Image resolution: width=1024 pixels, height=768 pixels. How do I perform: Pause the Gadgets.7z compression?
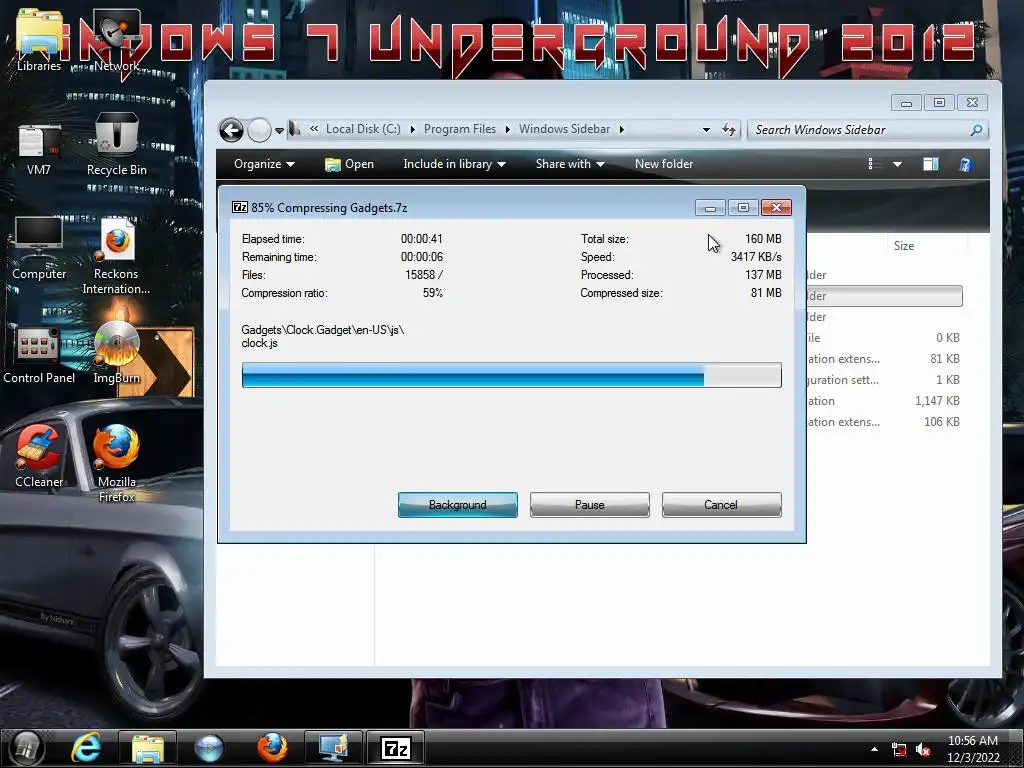(x=590, y=505)
